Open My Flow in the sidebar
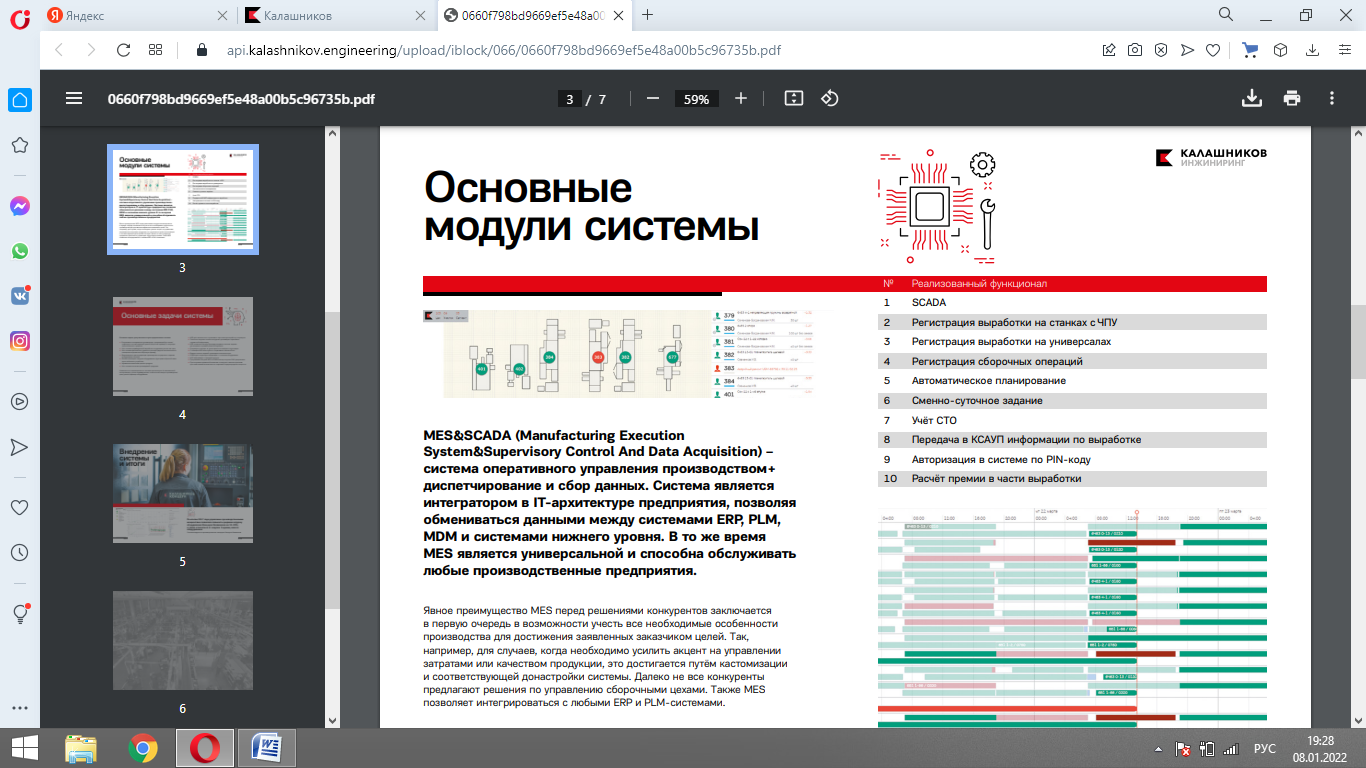 point(20,446)
